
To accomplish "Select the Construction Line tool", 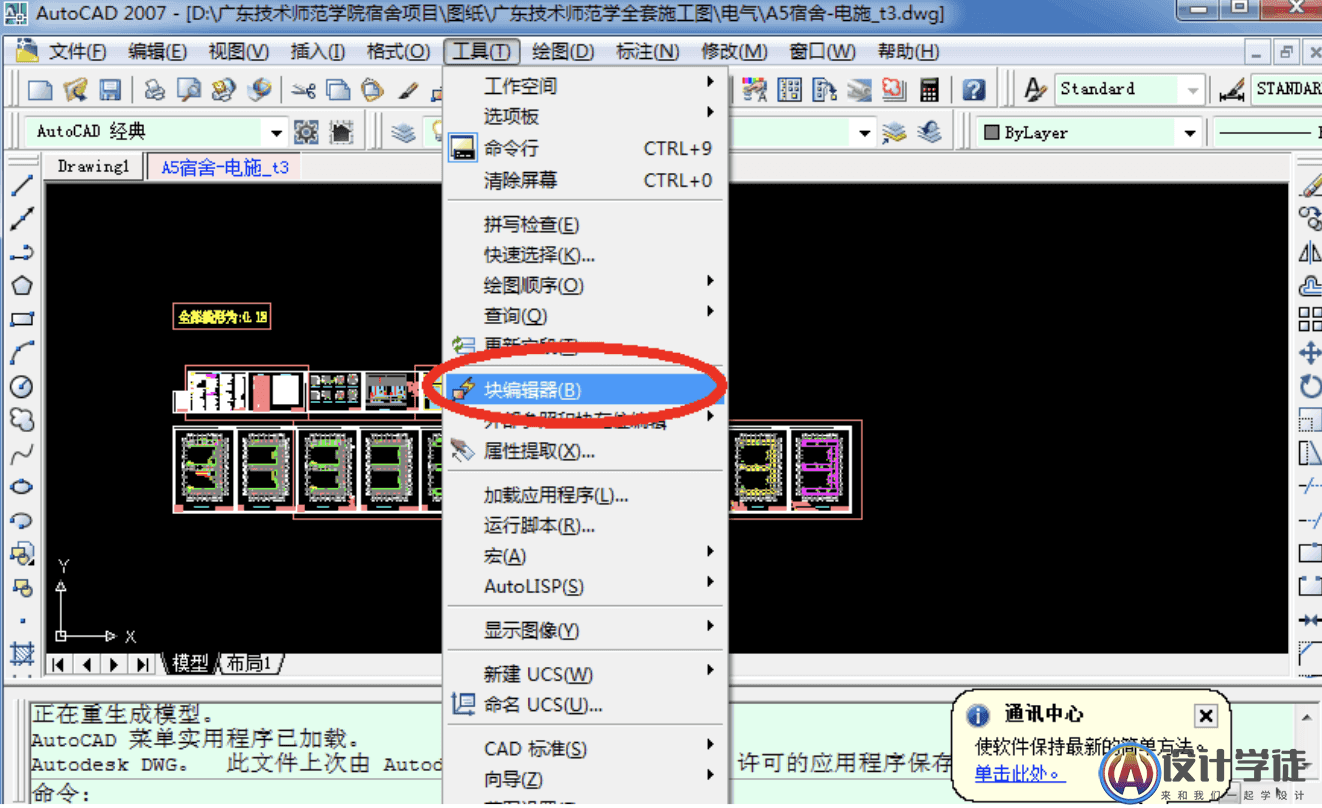I will coord(22,219).
